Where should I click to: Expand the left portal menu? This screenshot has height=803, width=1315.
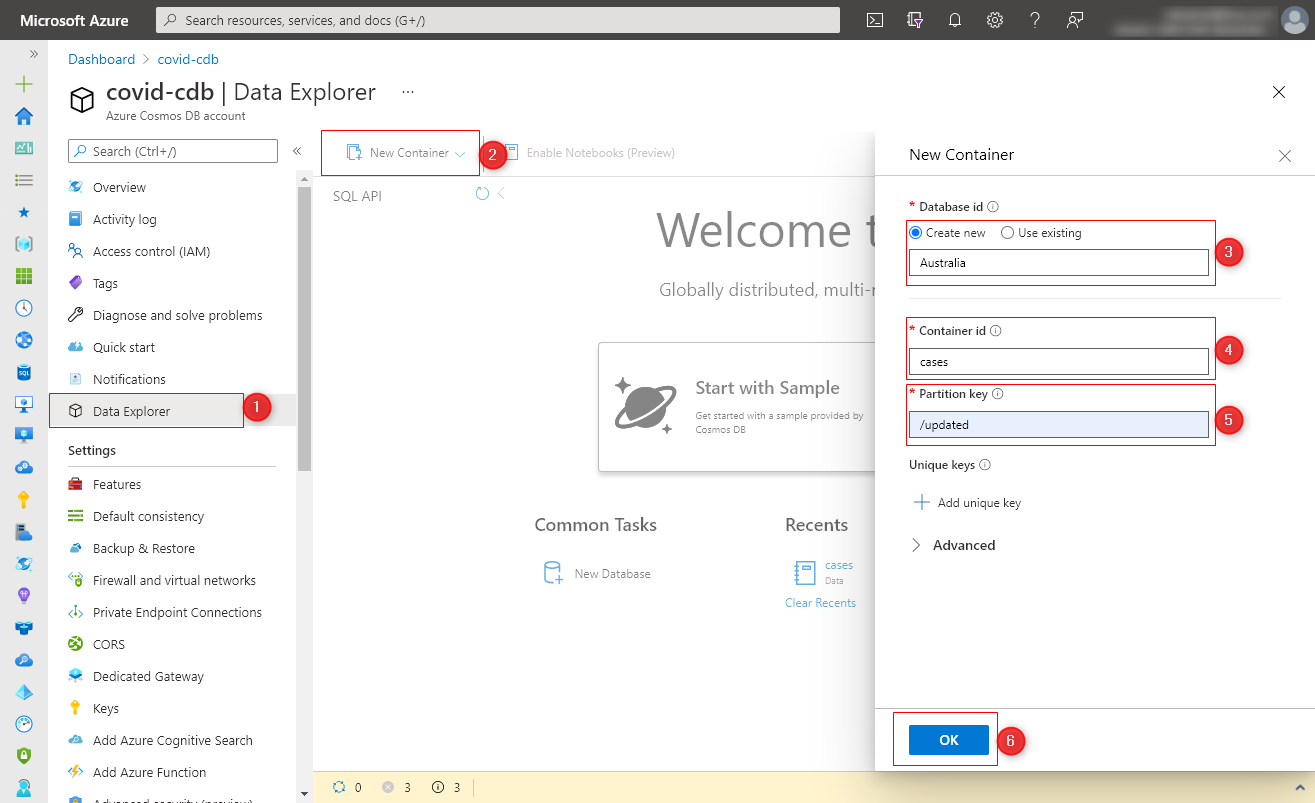click(x=34, y=54)
